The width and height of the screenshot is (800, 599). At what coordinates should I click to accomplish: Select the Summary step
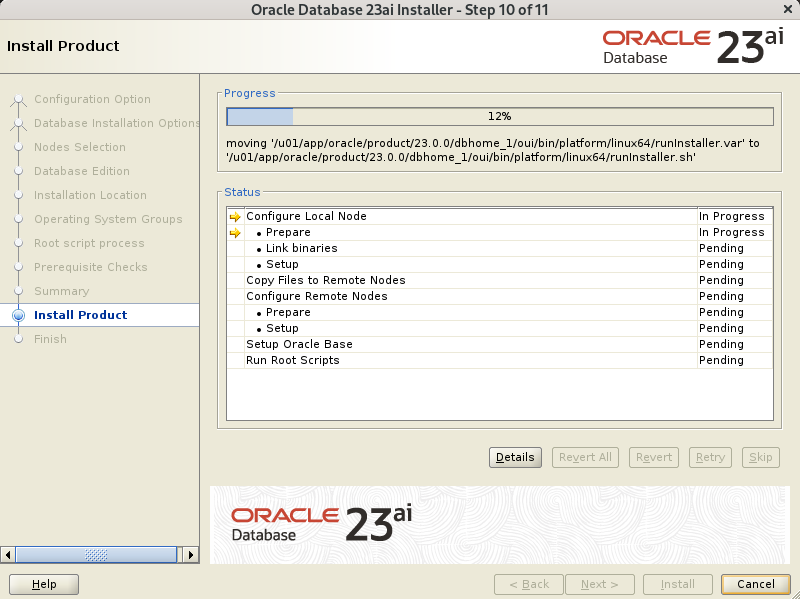click(62, 291)
